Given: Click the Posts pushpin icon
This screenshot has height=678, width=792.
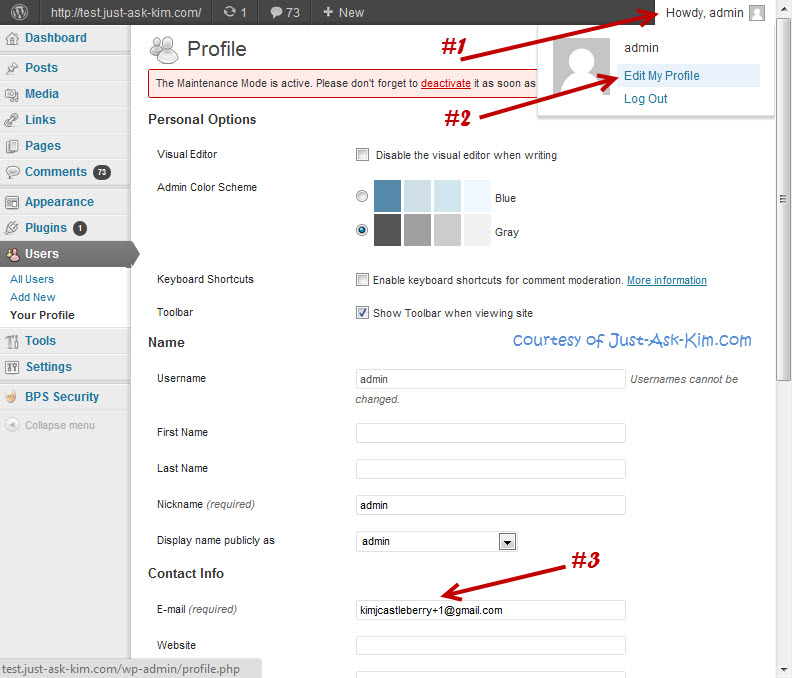Looking at the screenshot, I should point(12,68).
